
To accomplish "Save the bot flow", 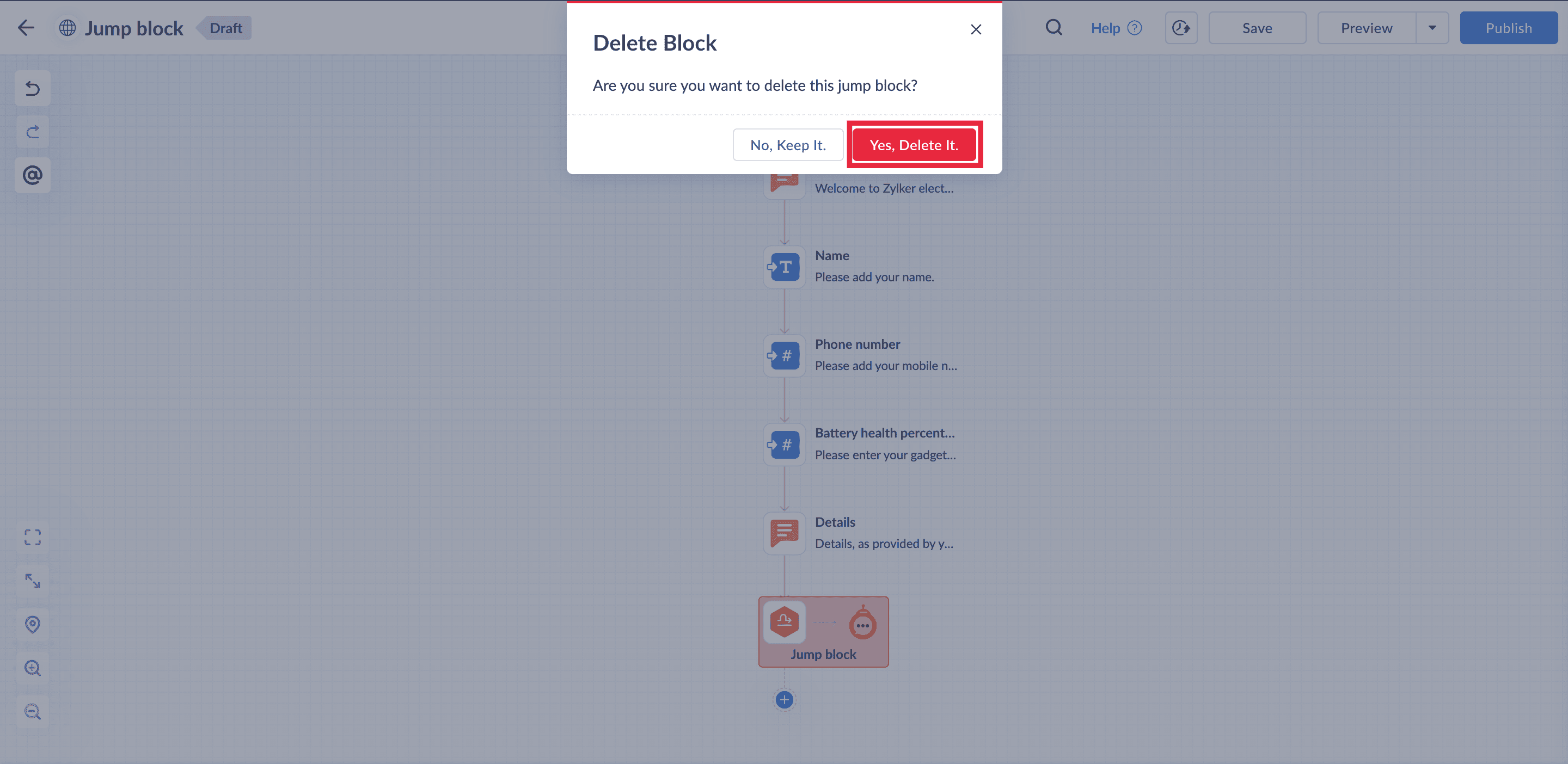I will click(x=1257, y=28).
